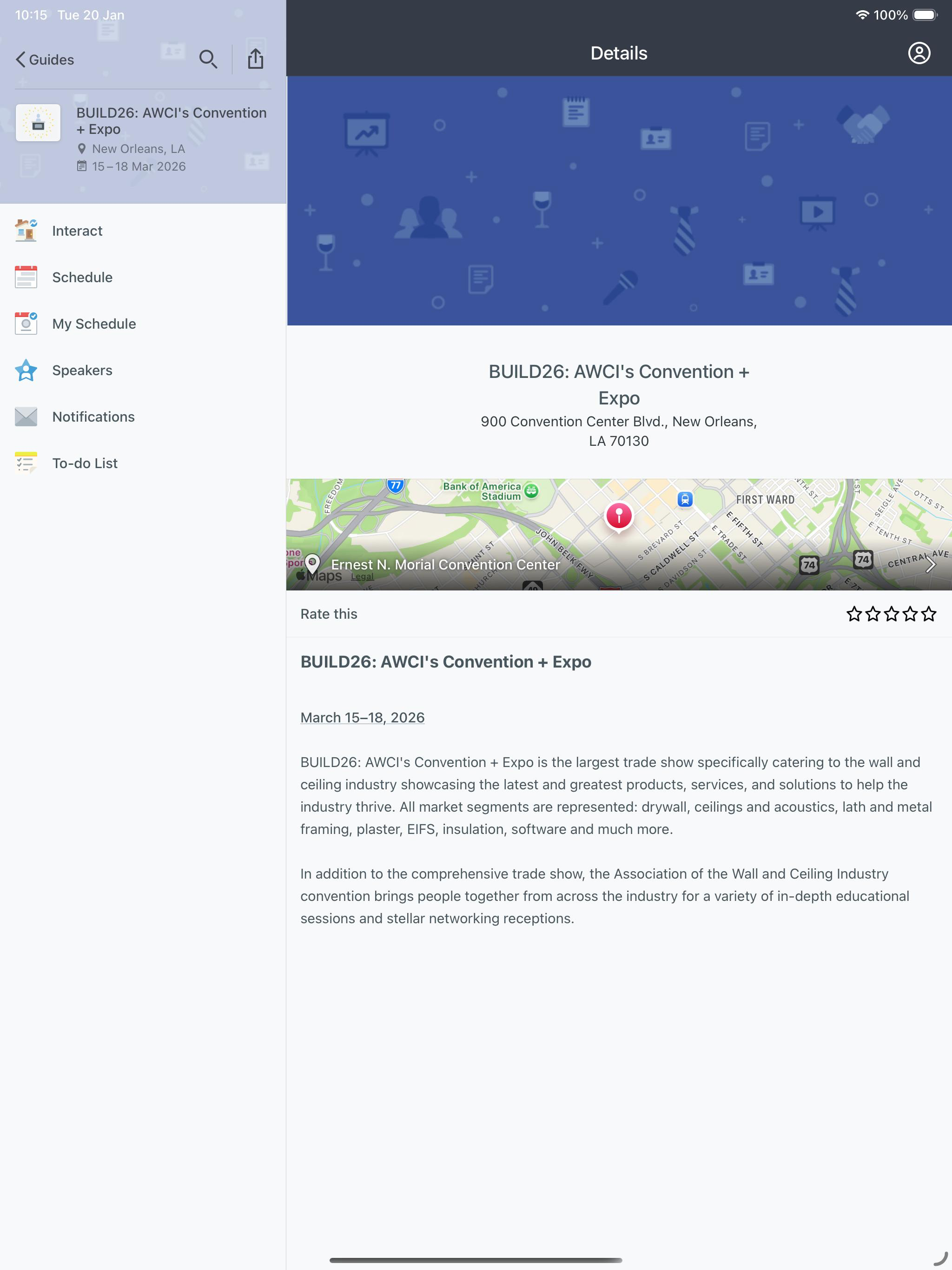The height and width of the screenshot is (1270, 952).
Task: Open the Maps Legal link
Action: 362,576
